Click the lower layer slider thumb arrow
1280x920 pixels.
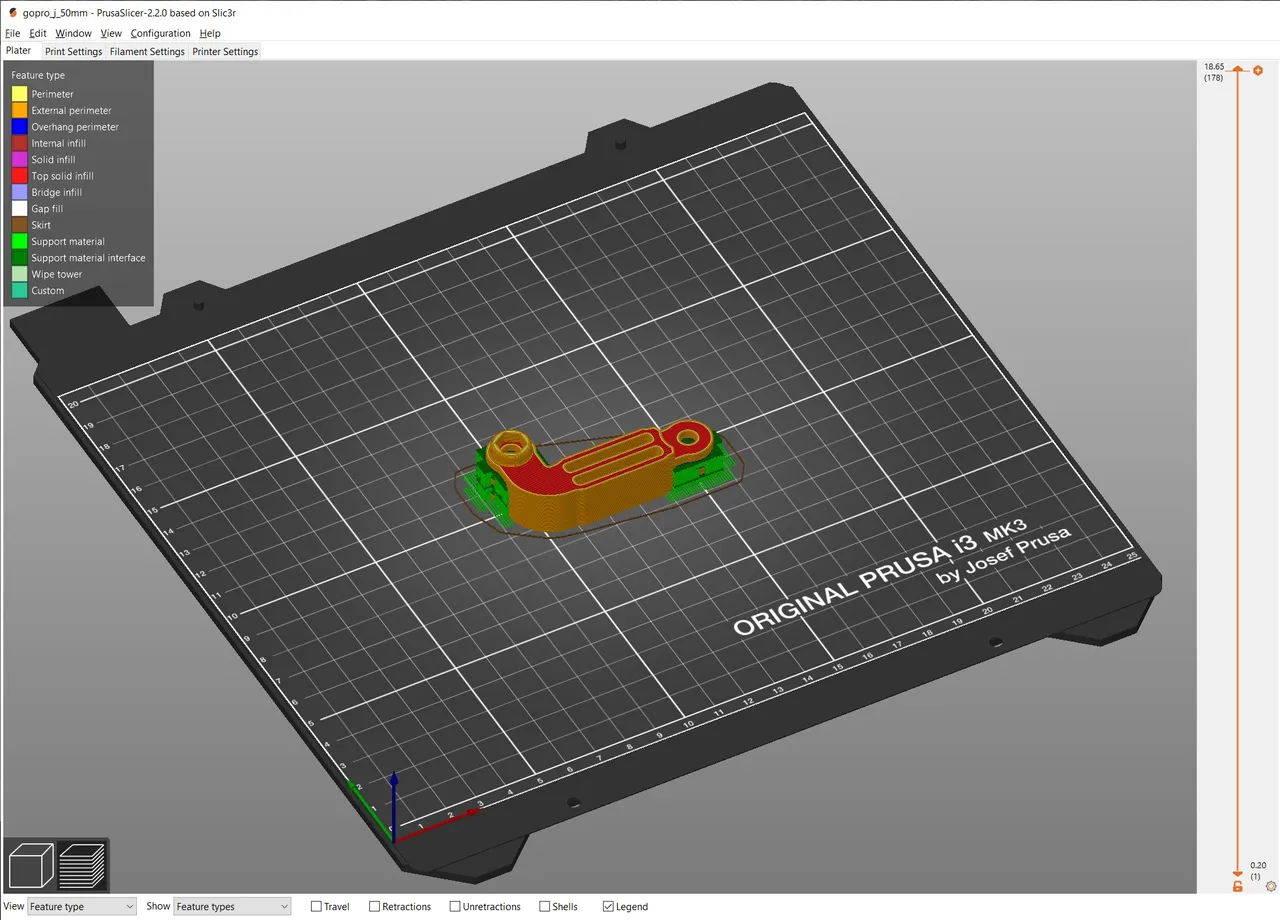click(x=1237, y=873)
